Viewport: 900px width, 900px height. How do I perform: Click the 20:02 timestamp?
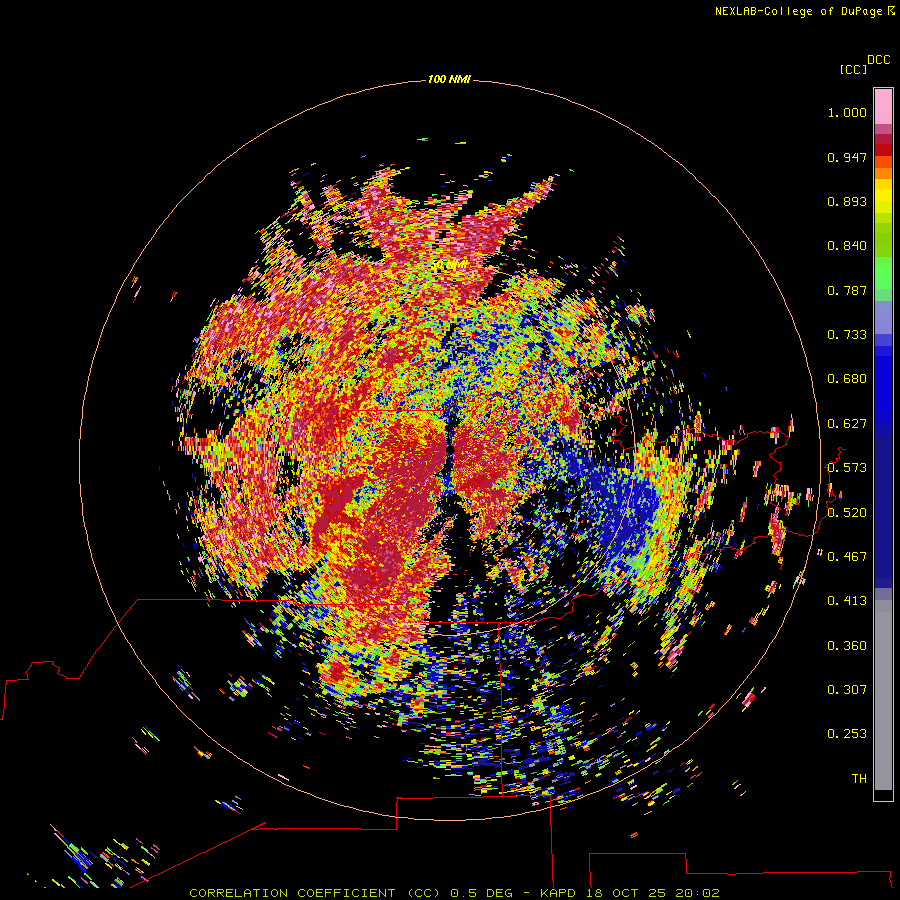[x=697, y=893]
